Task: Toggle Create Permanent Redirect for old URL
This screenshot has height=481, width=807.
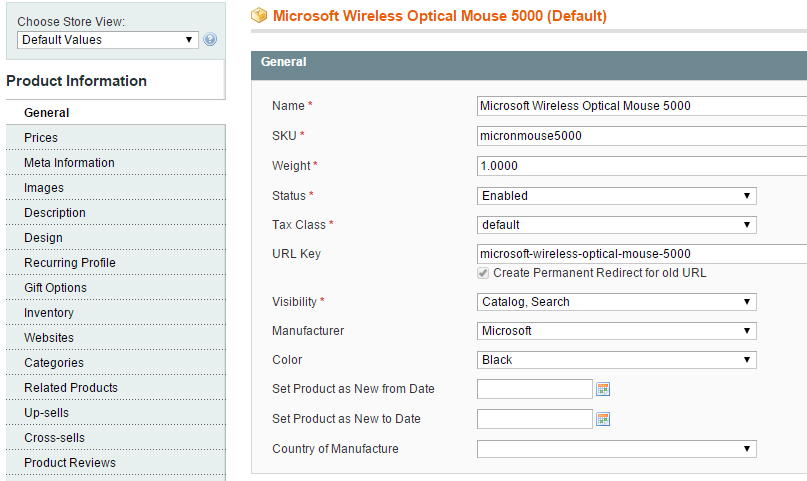Action: (483, 273)
